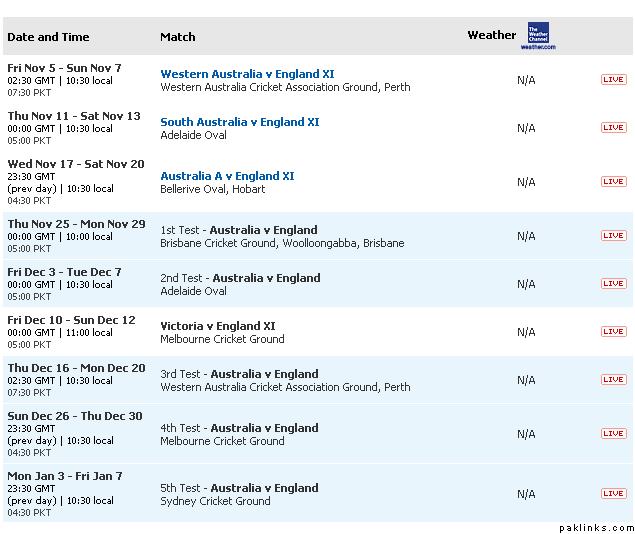This screenshot has height=534, width=635.
Task: Open Australia A v England XI link
Action: coord(227,176)
